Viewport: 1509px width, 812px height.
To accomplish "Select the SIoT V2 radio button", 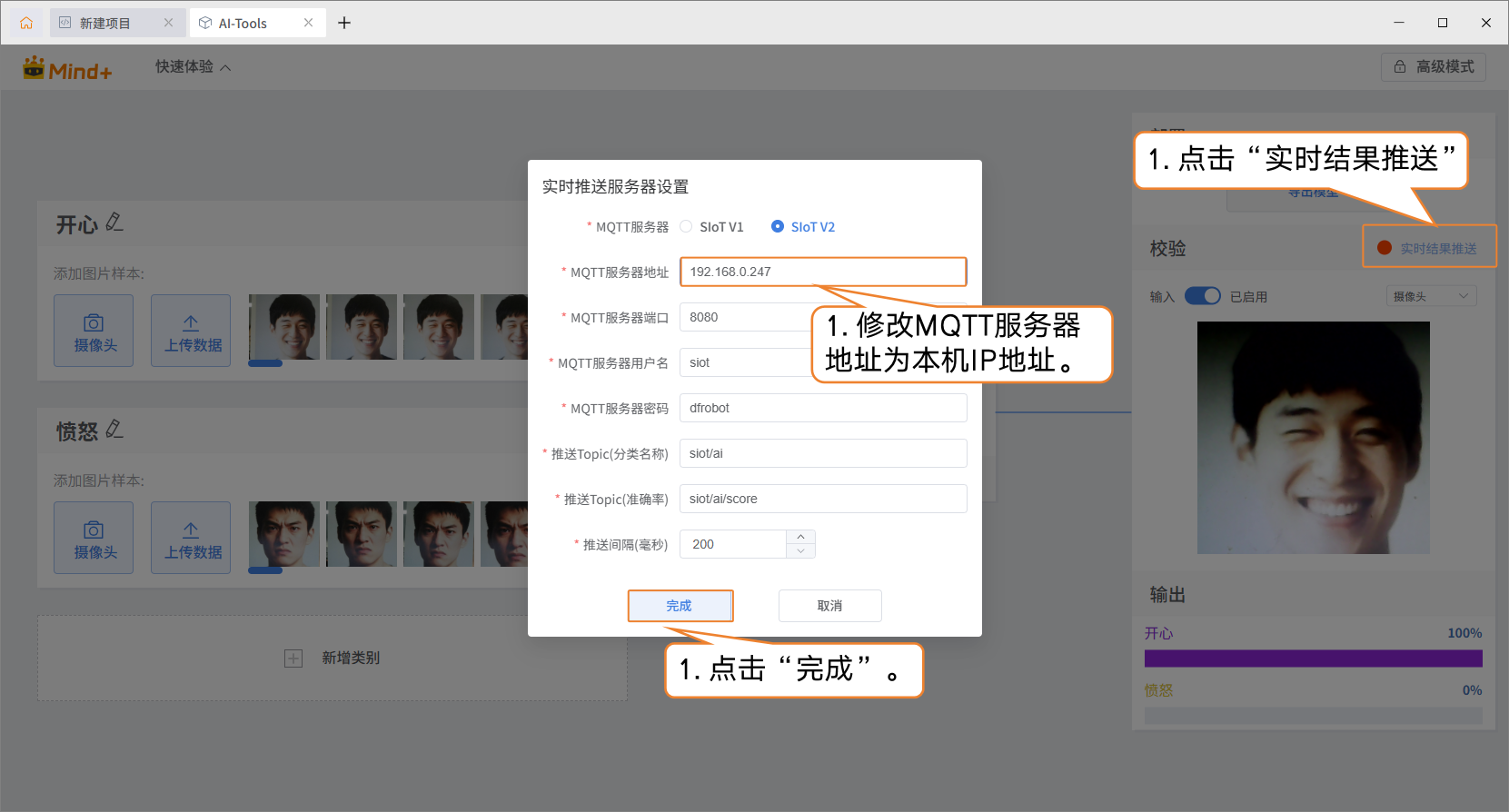I will coord(778,227).
